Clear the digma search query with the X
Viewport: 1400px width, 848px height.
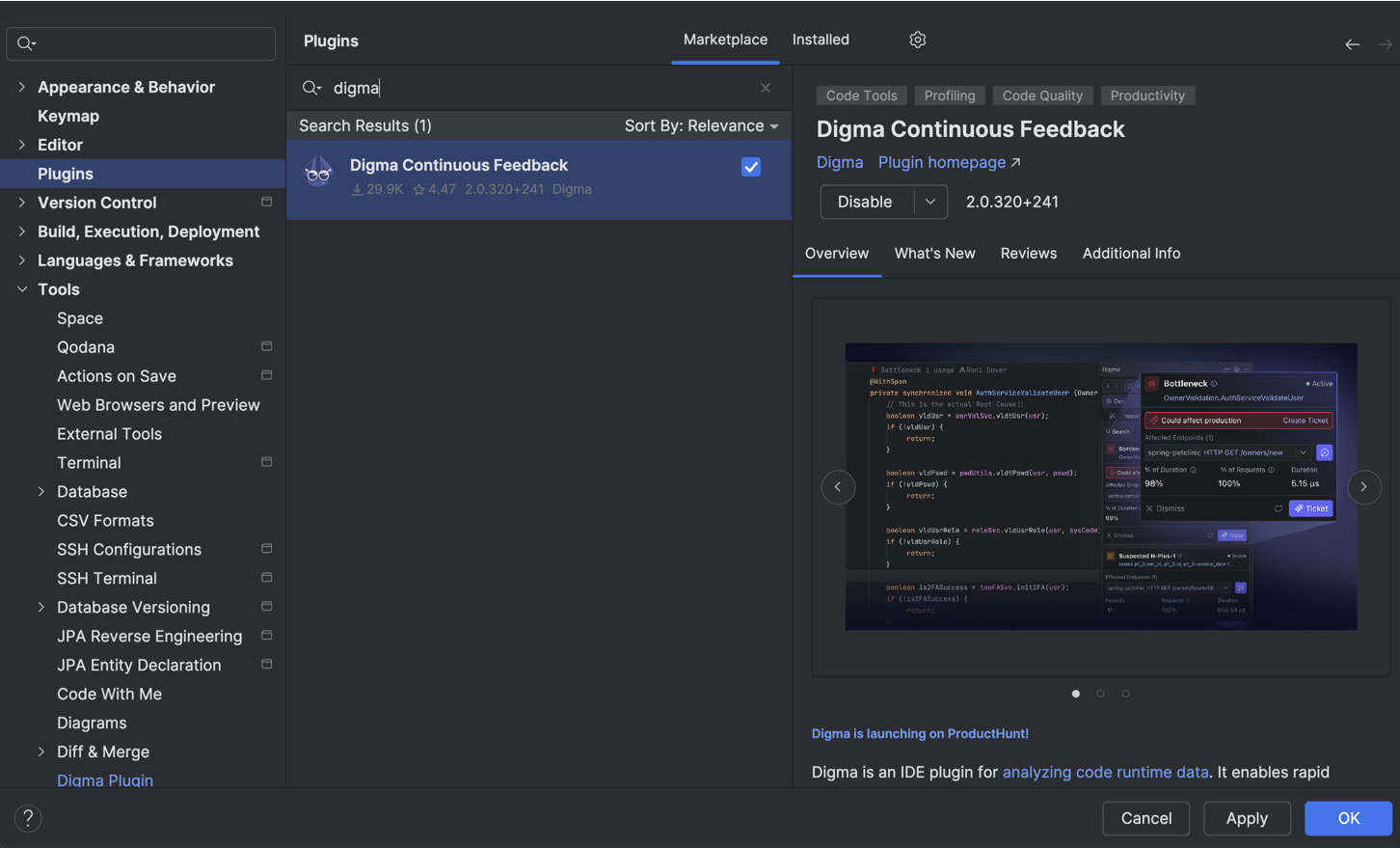765,88
